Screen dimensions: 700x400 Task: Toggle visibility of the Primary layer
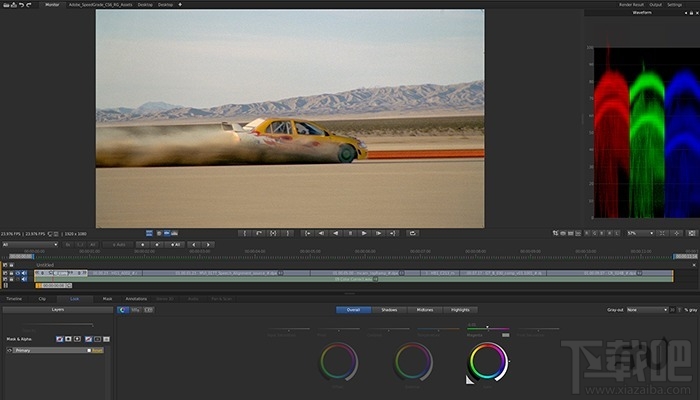pos(7,351)
